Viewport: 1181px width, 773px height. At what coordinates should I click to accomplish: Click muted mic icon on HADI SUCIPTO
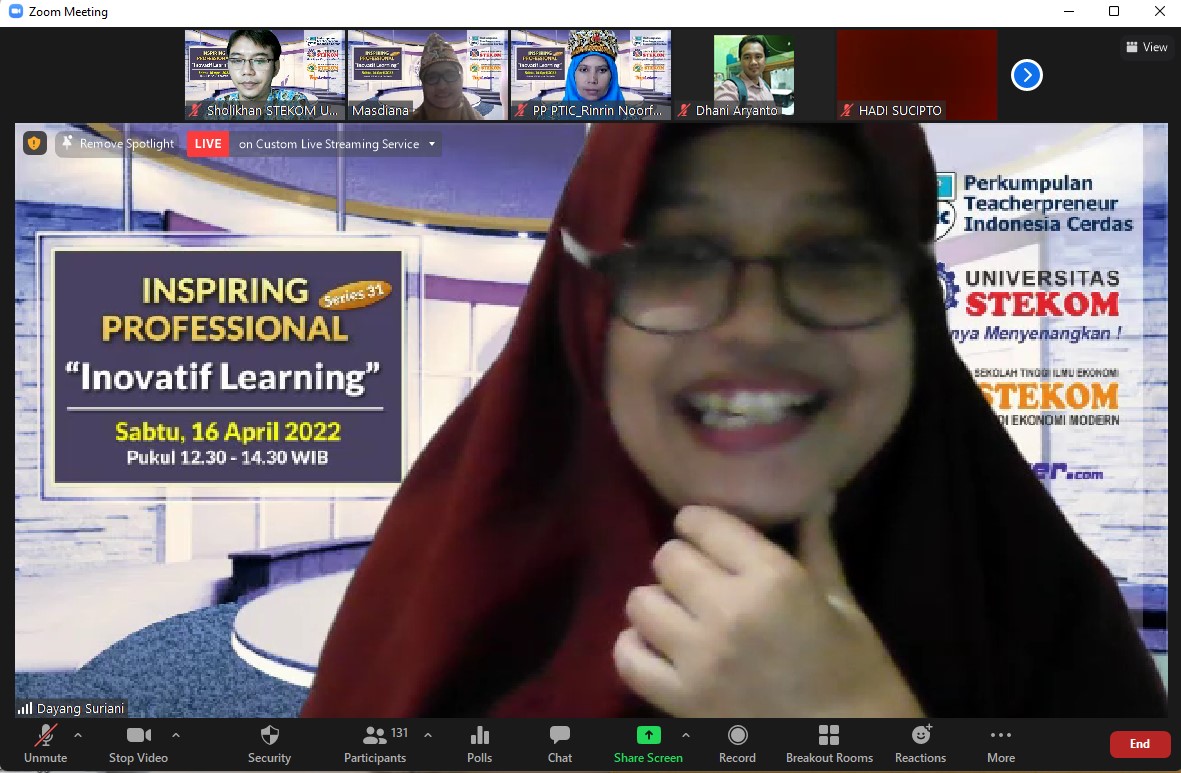click(847, 110)
